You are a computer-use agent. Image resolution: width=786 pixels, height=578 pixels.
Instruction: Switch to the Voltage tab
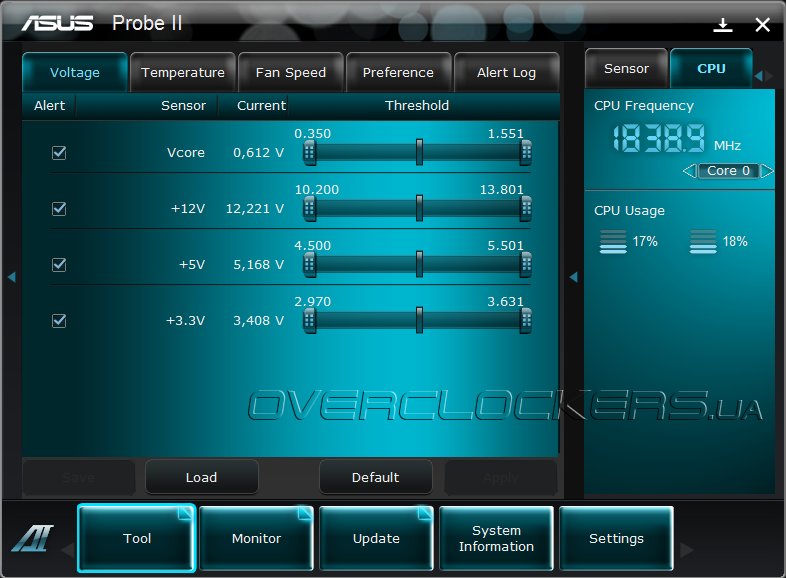pyautogui.click(x=75, y=72)
